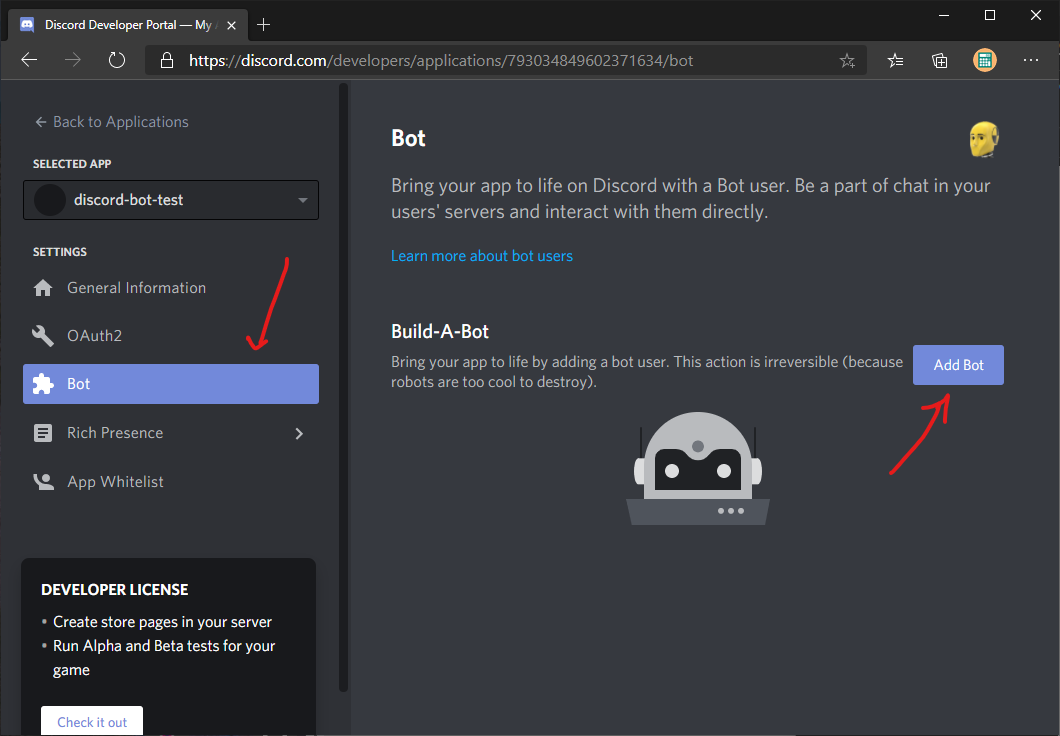This screenshot has width=1060, height=736.
Task: Click the Check it out button
Action: [x=92, y=721]
